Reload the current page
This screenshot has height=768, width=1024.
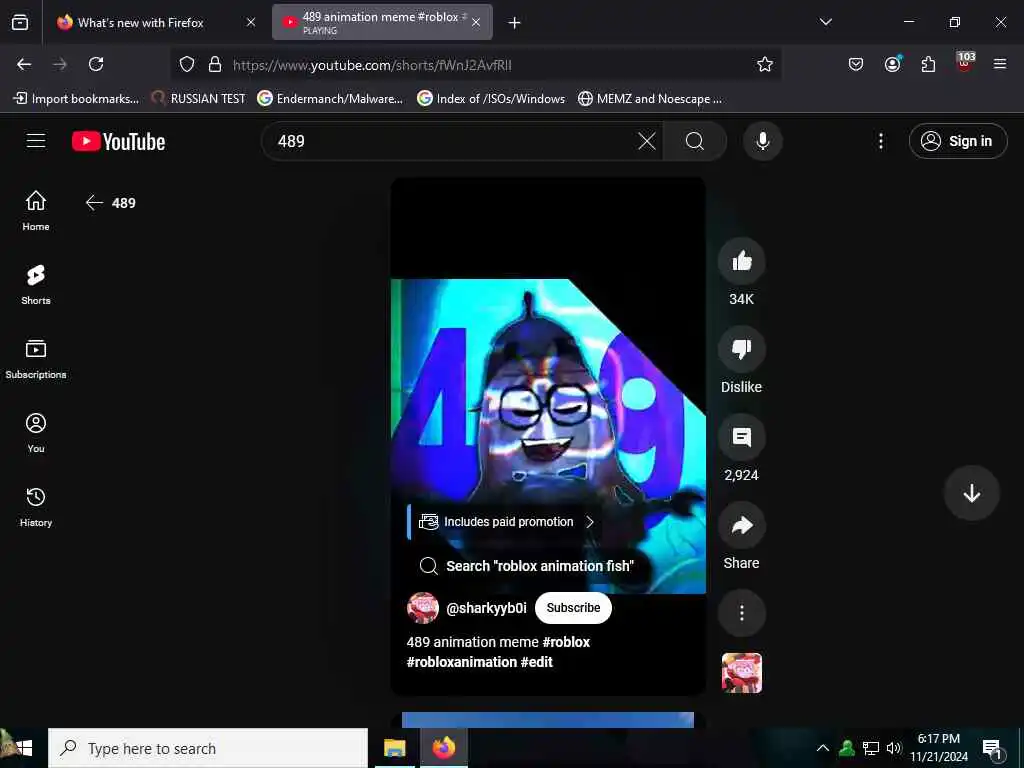pos(96,64)
